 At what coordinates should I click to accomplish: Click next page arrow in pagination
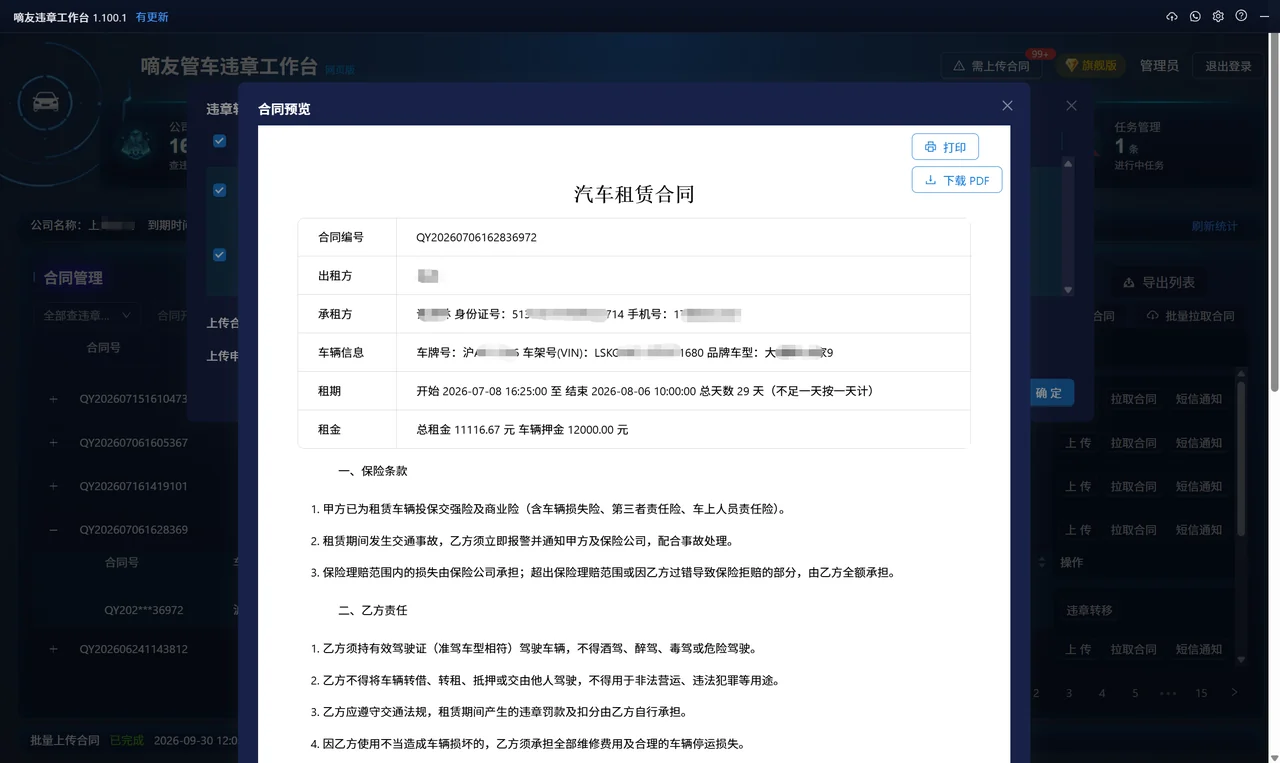point(1234,693)
